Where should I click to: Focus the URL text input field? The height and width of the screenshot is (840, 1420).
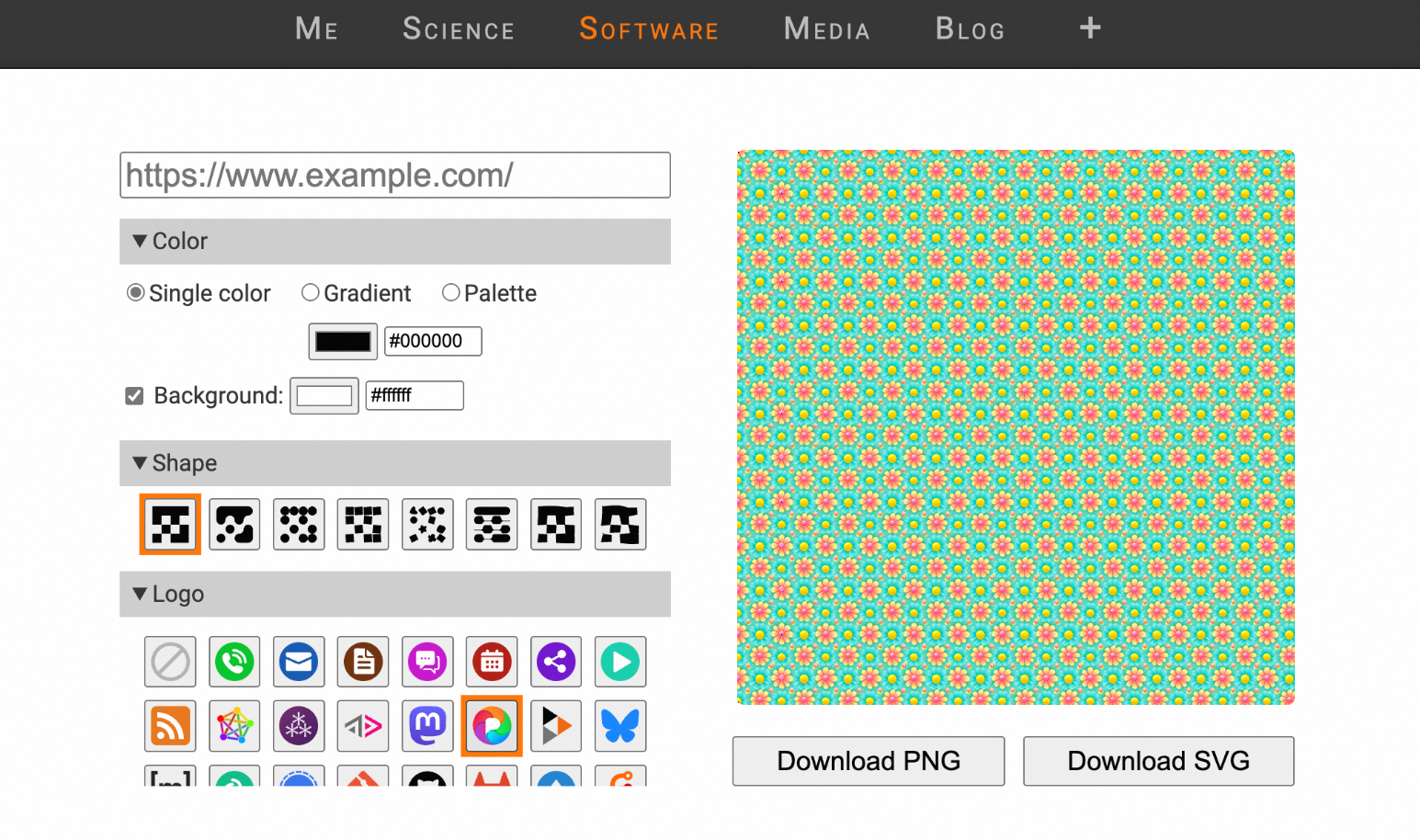click(395, 175)
